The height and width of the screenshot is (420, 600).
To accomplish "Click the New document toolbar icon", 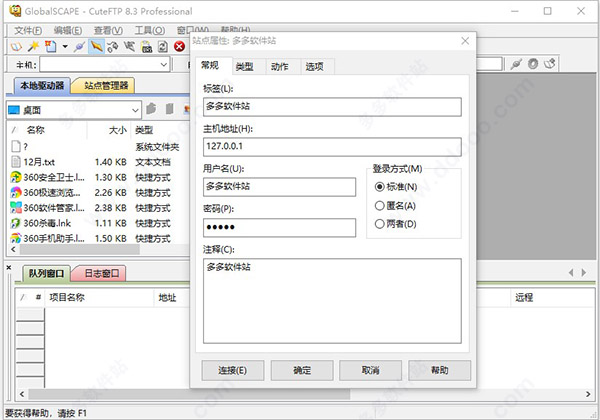I will click(51, 47).
